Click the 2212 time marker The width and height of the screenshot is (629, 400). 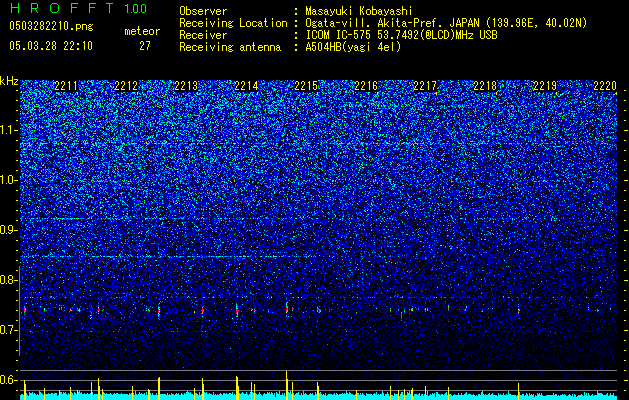(126, 86)
